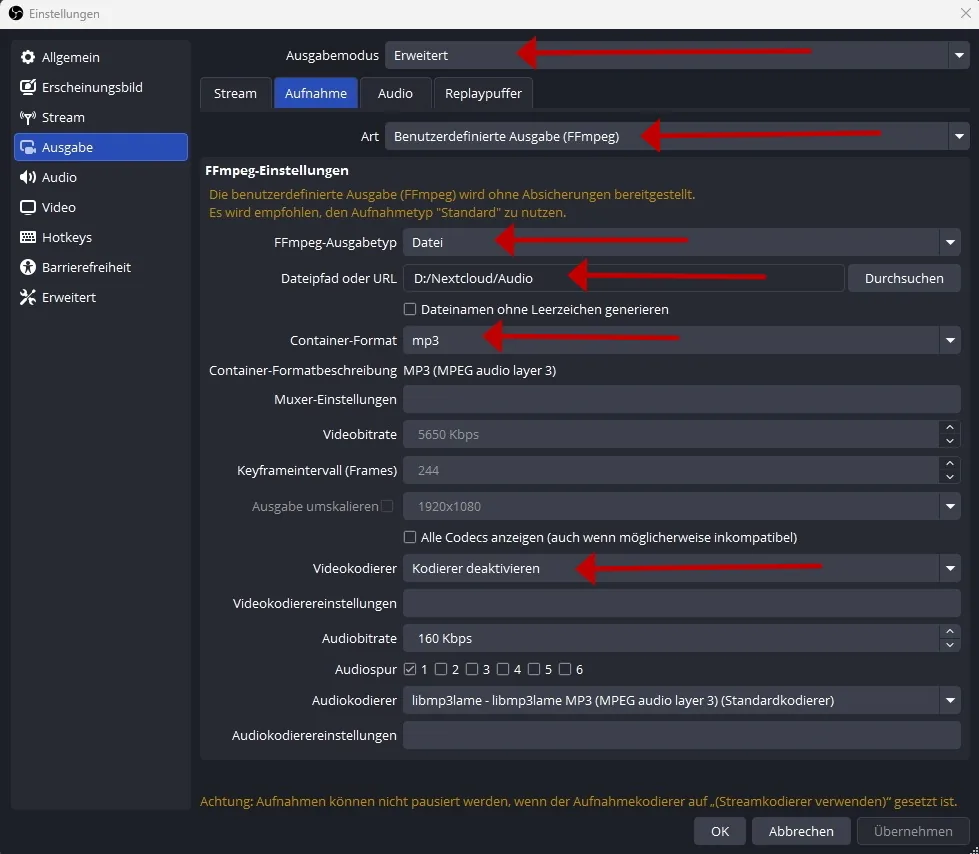Click the Hotkeys keyboard icon
The width and height of the screenshot is (979, 854).
(27, 237)
